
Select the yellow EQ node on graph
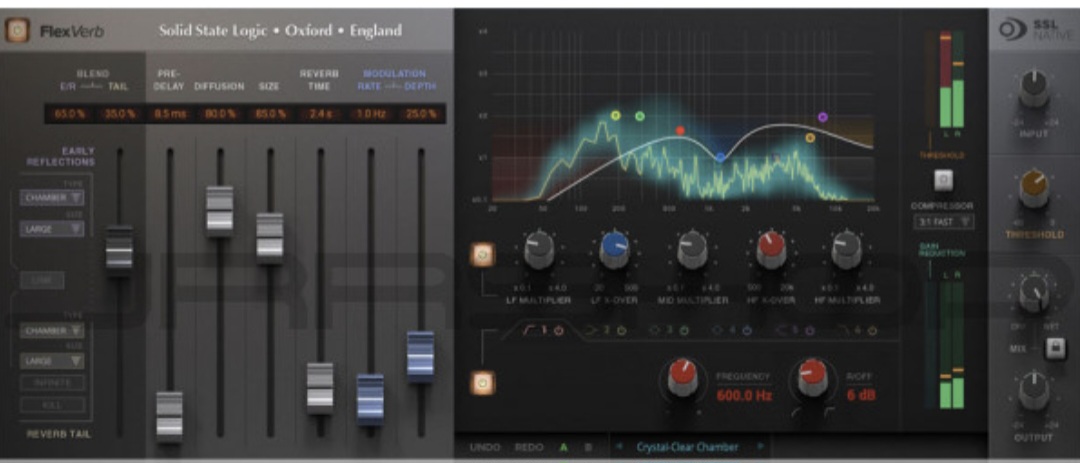(616, 116)
